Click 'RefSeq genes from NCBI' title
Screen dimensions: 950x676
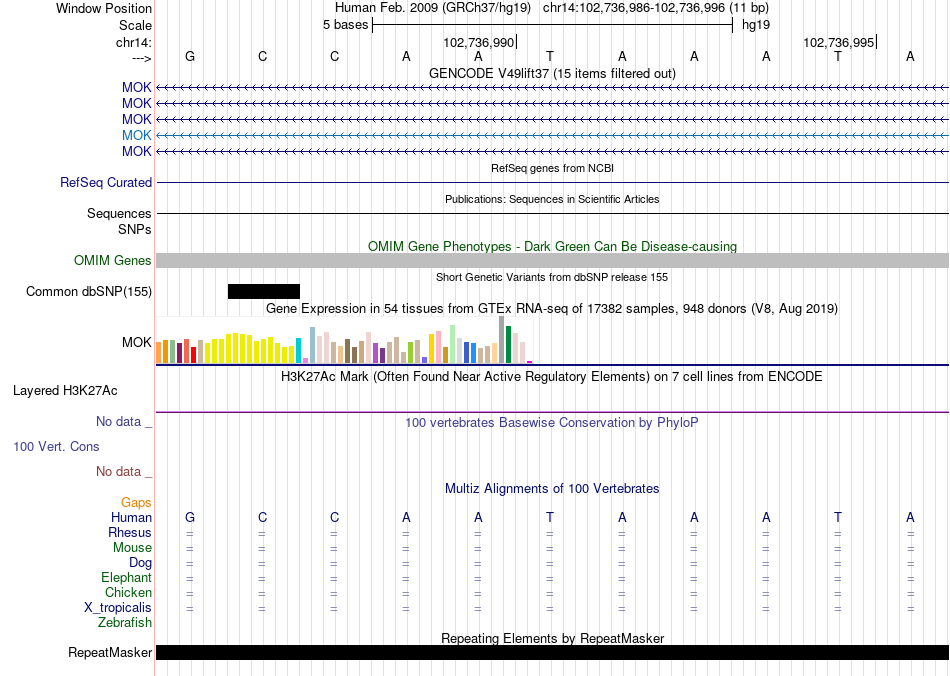point(552,168)
